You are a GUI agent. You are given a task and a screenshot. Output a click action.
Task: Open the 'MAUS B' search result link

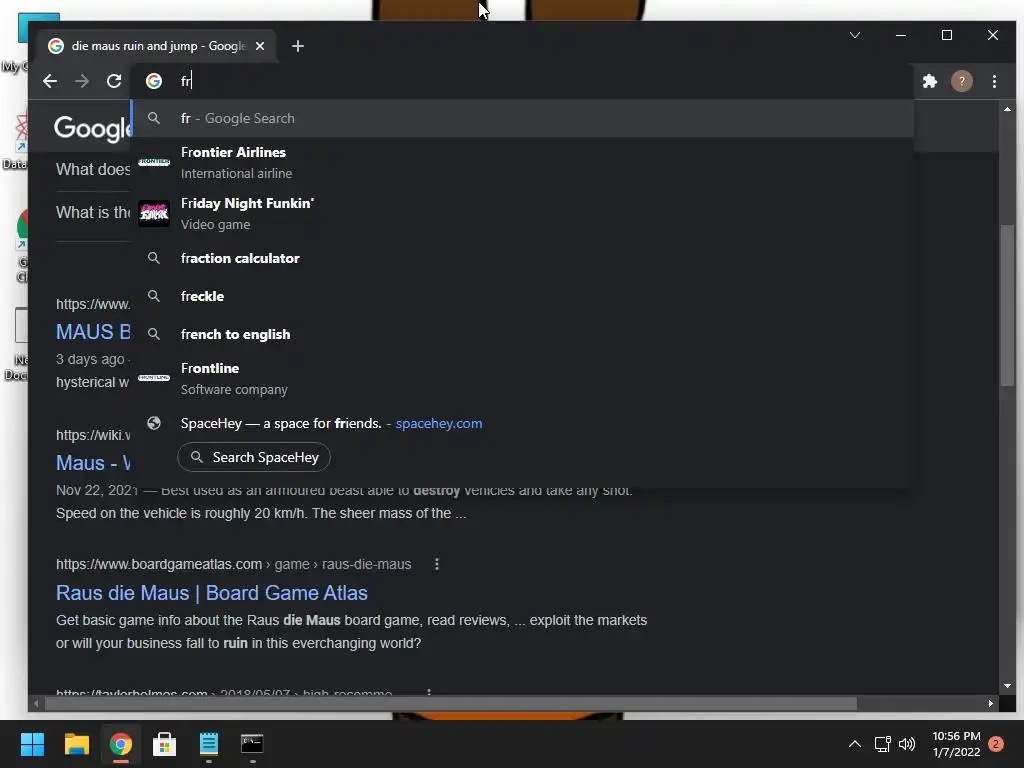[x=93, y=332]
